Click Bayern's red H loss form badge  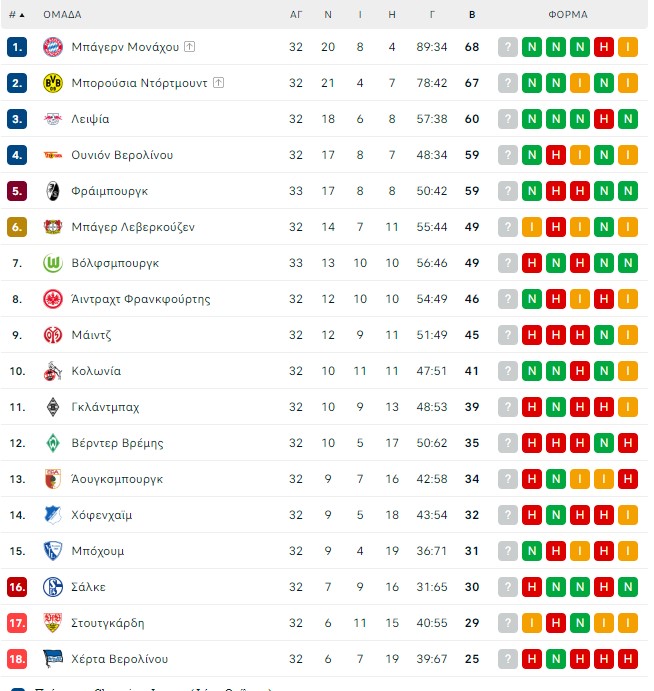pos(603,47)
